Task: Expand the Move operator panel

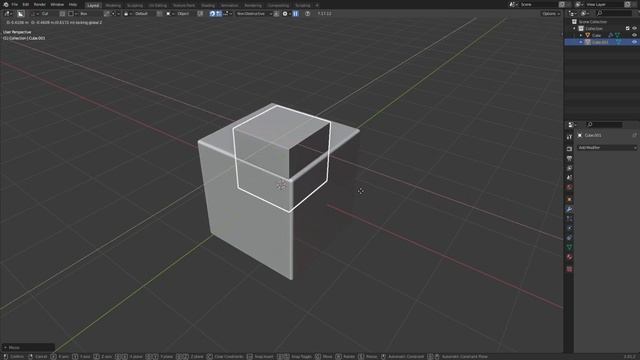Action: pos(28,347)
